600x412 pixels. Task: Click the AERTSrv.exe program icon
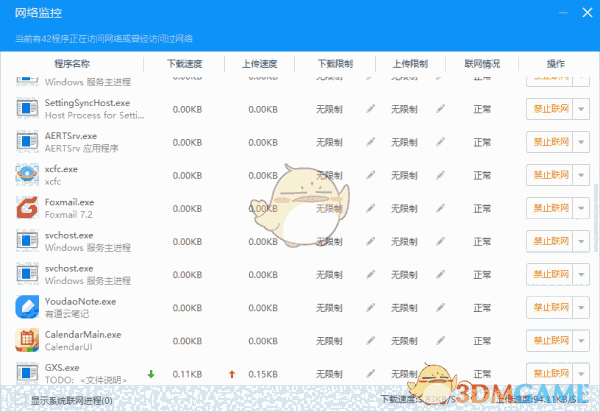(x=27, y=142)
